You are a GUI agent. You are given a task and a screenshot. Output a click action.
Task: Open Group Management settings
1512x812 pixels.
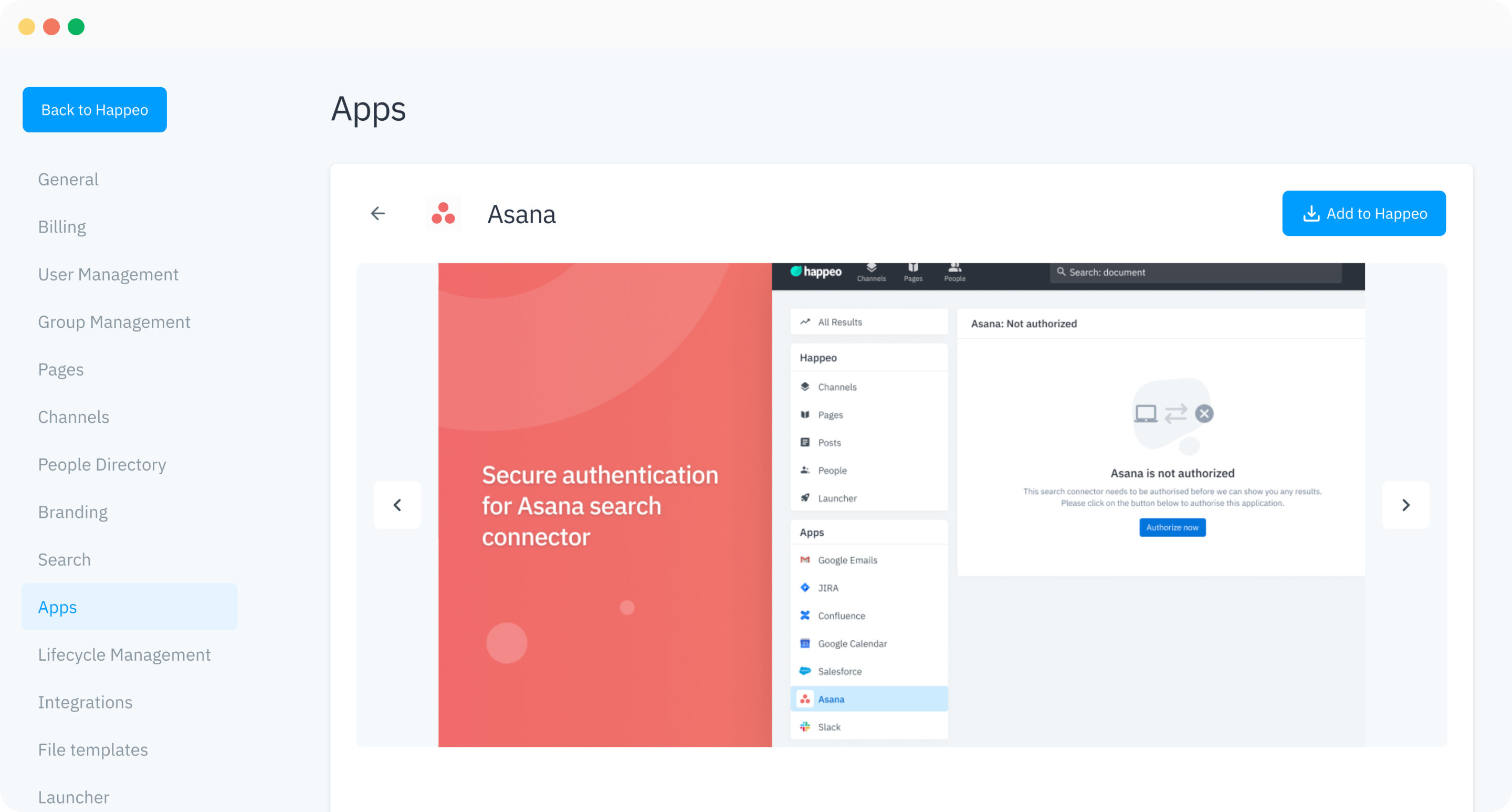[114, 322]
